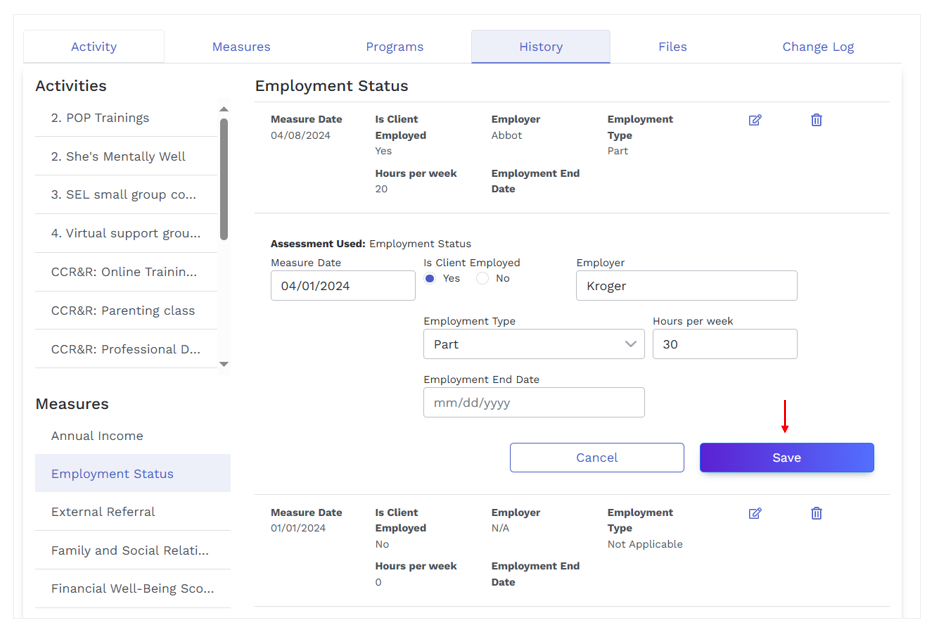This screenshot has height=634, width=933.
Task: Save the employment status entry
Action: point(787,457)
